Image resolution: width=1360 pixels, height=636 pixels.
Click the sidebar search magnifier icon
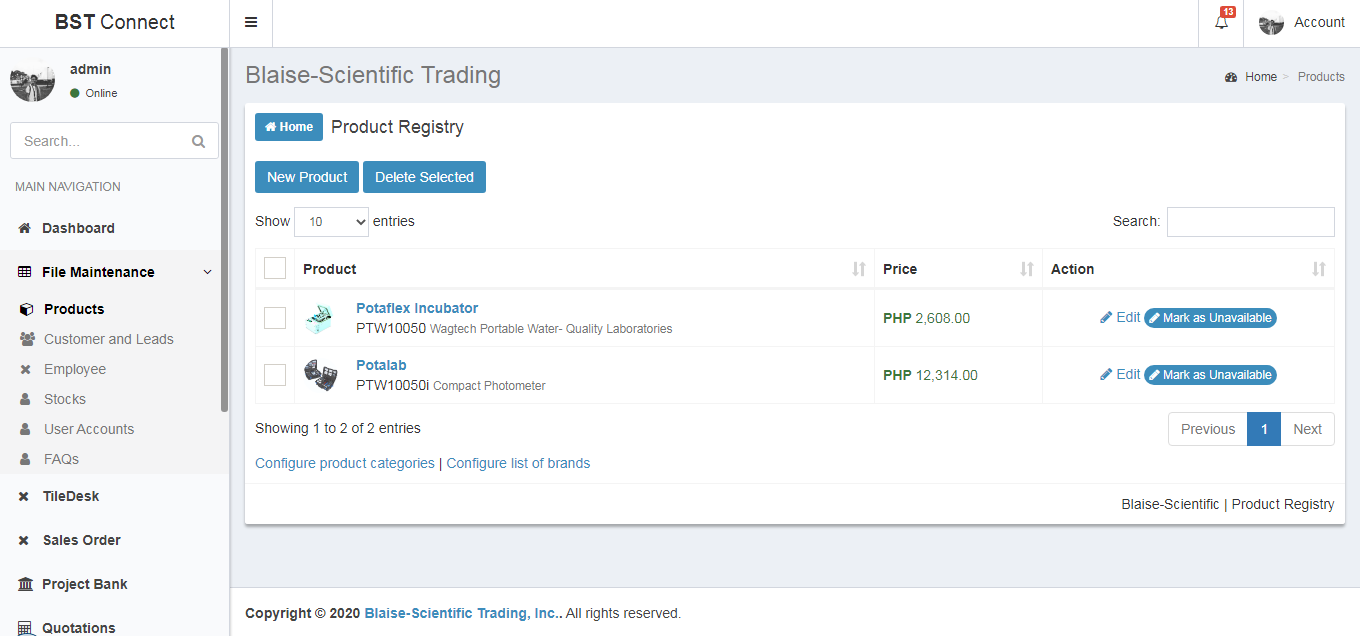(198, 141)
